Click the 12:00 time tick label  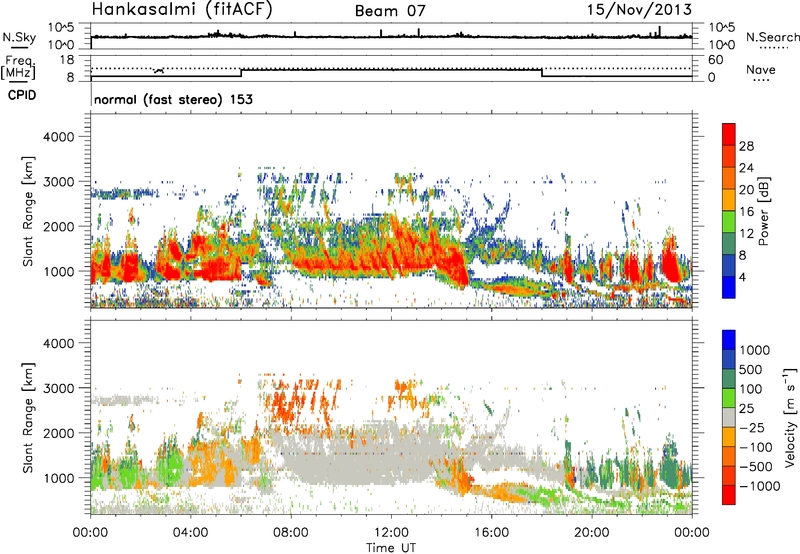tap(391, 533)
